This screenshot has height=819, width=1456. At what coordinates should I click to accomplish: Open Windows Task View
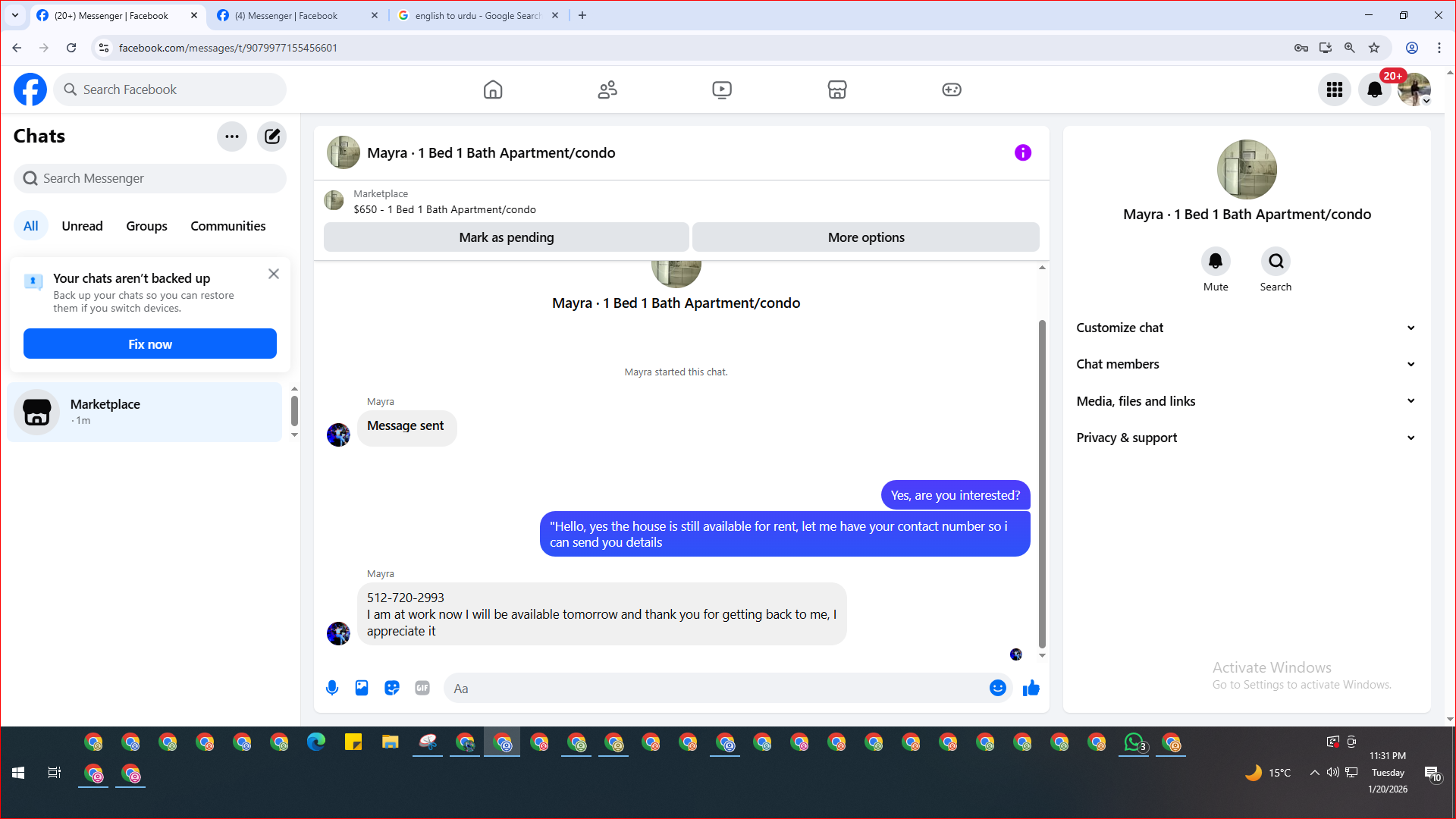click(x=55, y=773)
